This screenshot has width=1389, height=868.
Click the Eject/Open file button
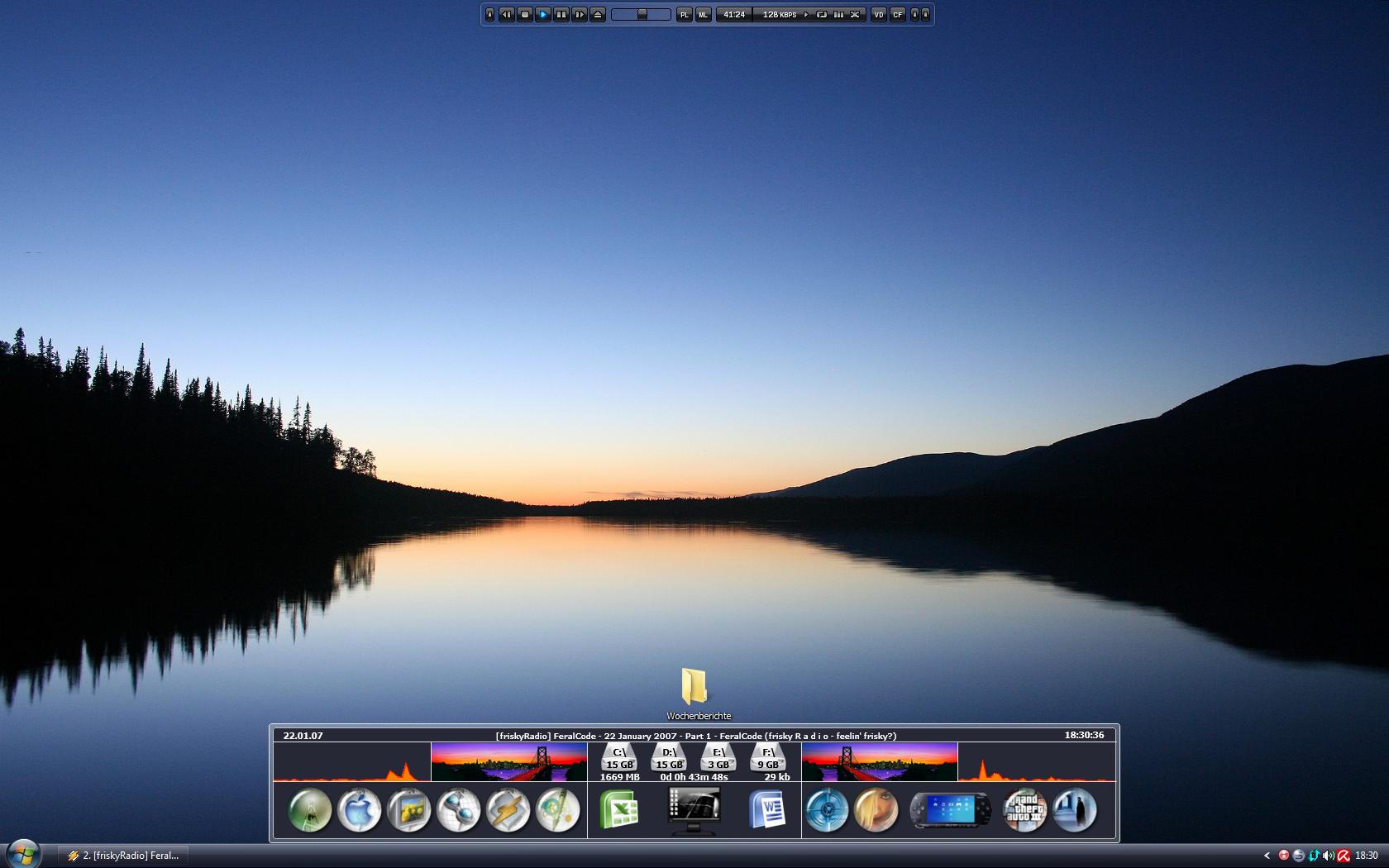[598, 15]
